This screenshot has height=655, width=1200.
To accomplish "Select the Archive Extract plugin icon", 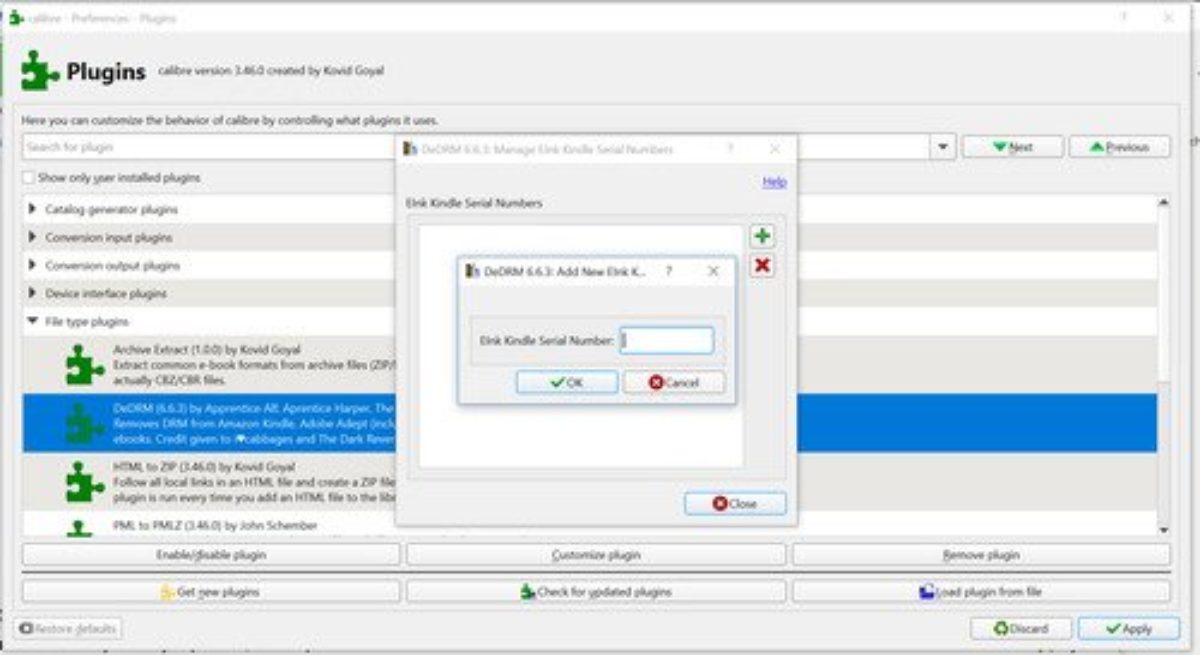I will coord(84,365).
